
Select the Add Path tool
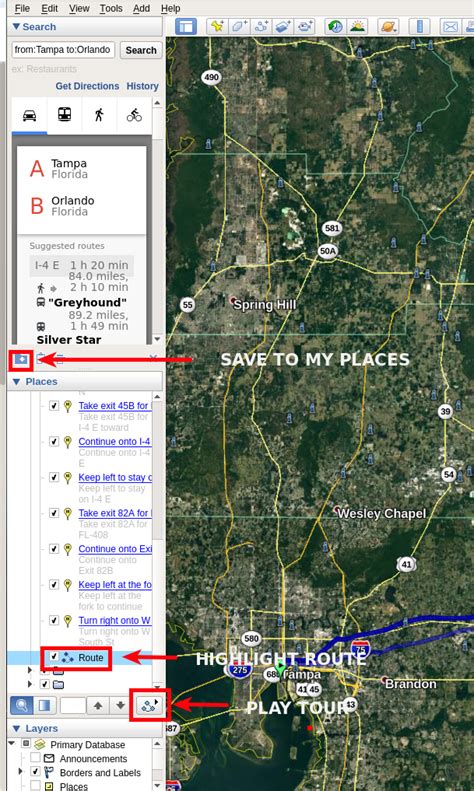(x=262, y=26)
